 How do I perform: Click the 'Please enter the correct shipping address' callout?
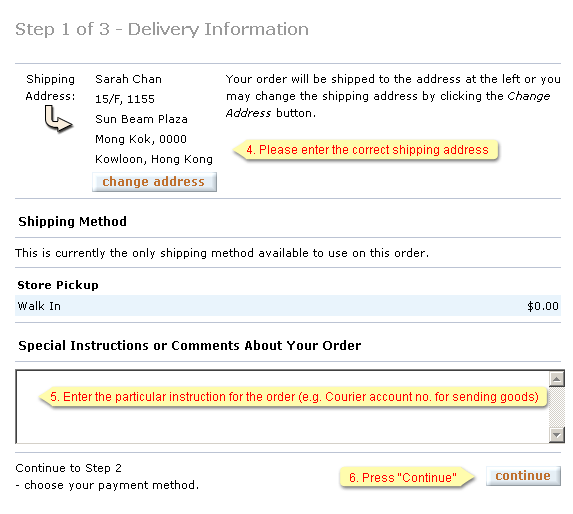[x=366, y=150]
